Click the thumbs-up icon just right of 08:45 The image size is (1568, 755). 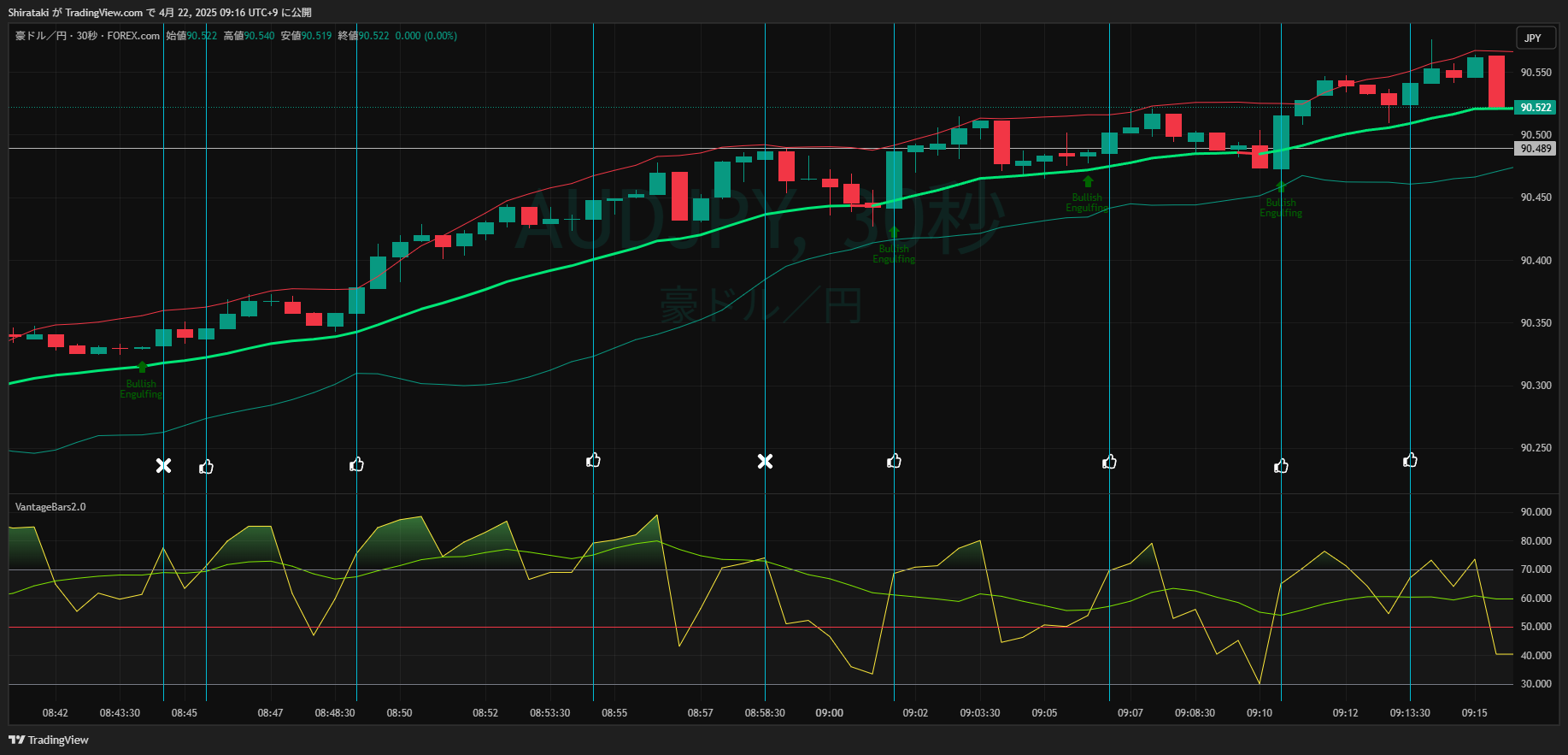206,466
